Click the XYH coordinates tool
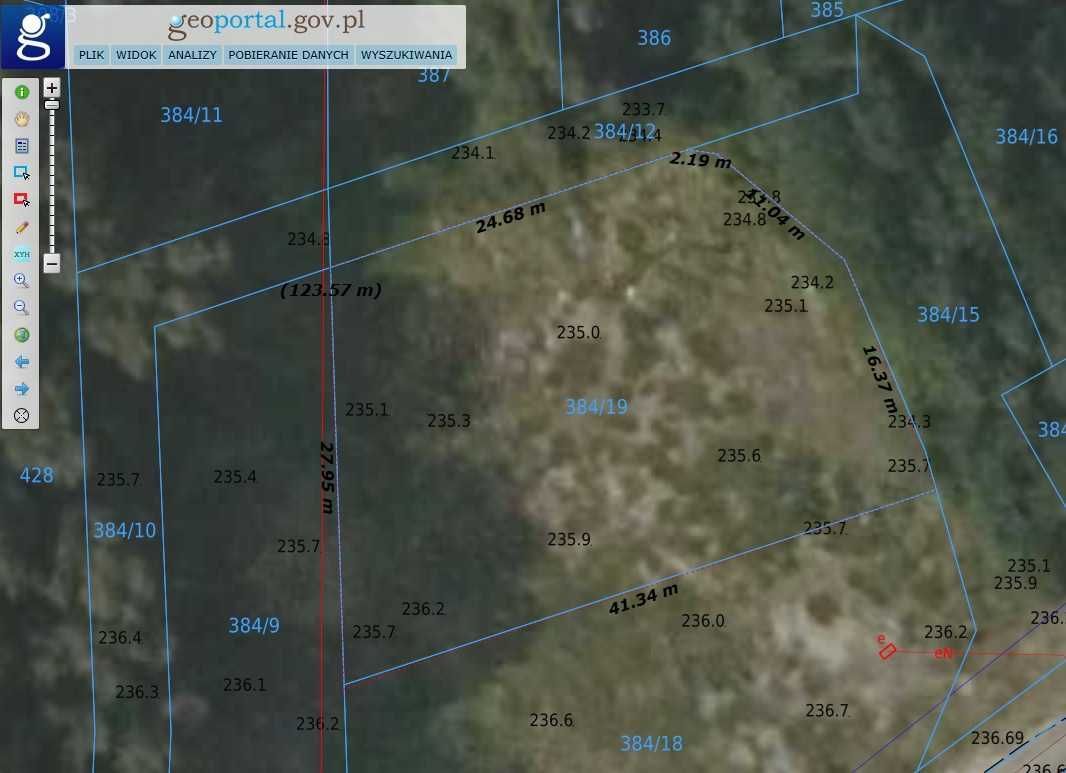This screenshot has width=1066, height=773. coord(22,254)
